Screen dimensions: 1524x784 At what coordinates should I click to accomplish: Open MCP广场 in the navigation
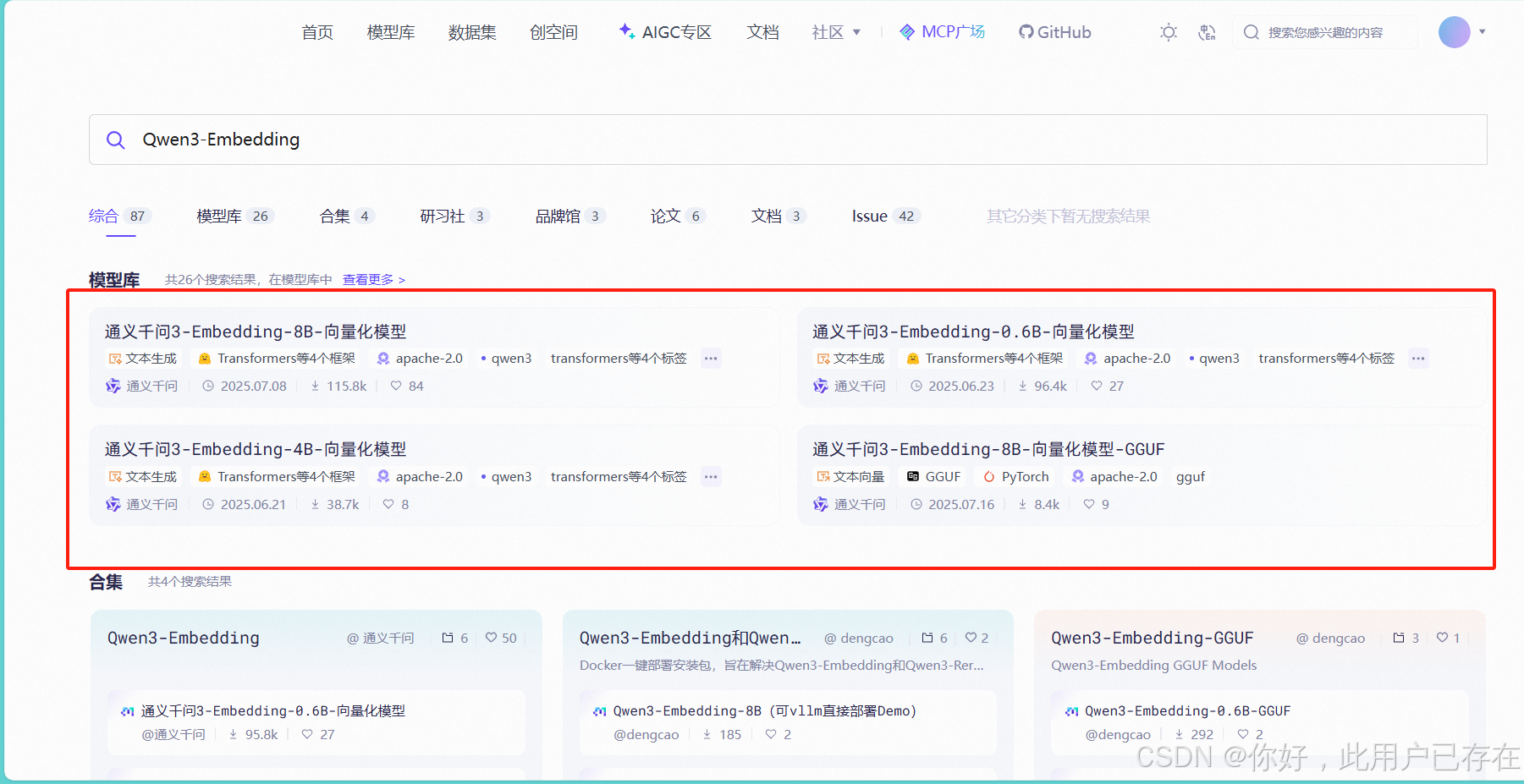(943, 32)
